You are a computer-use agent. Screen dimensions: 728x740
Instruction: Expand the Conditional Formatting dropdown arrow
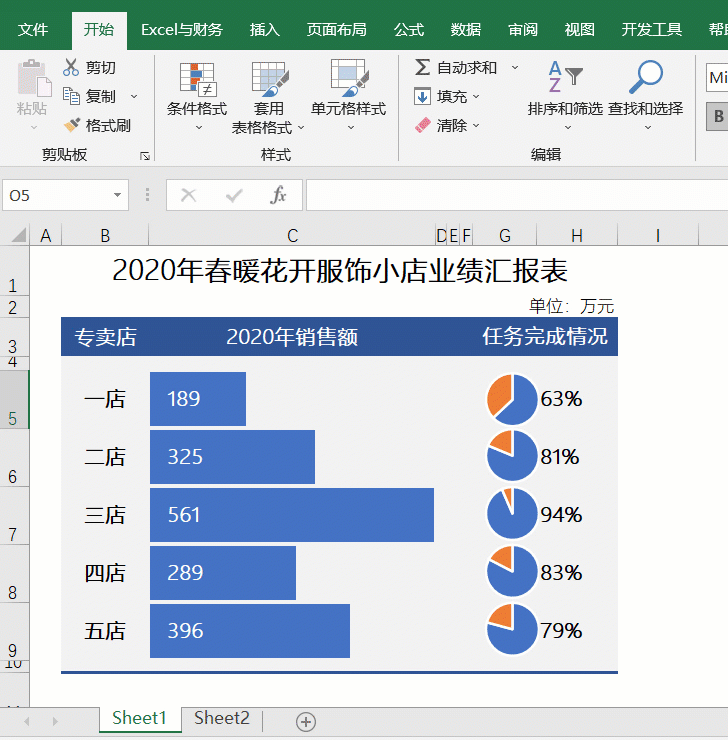pos(199,127)
